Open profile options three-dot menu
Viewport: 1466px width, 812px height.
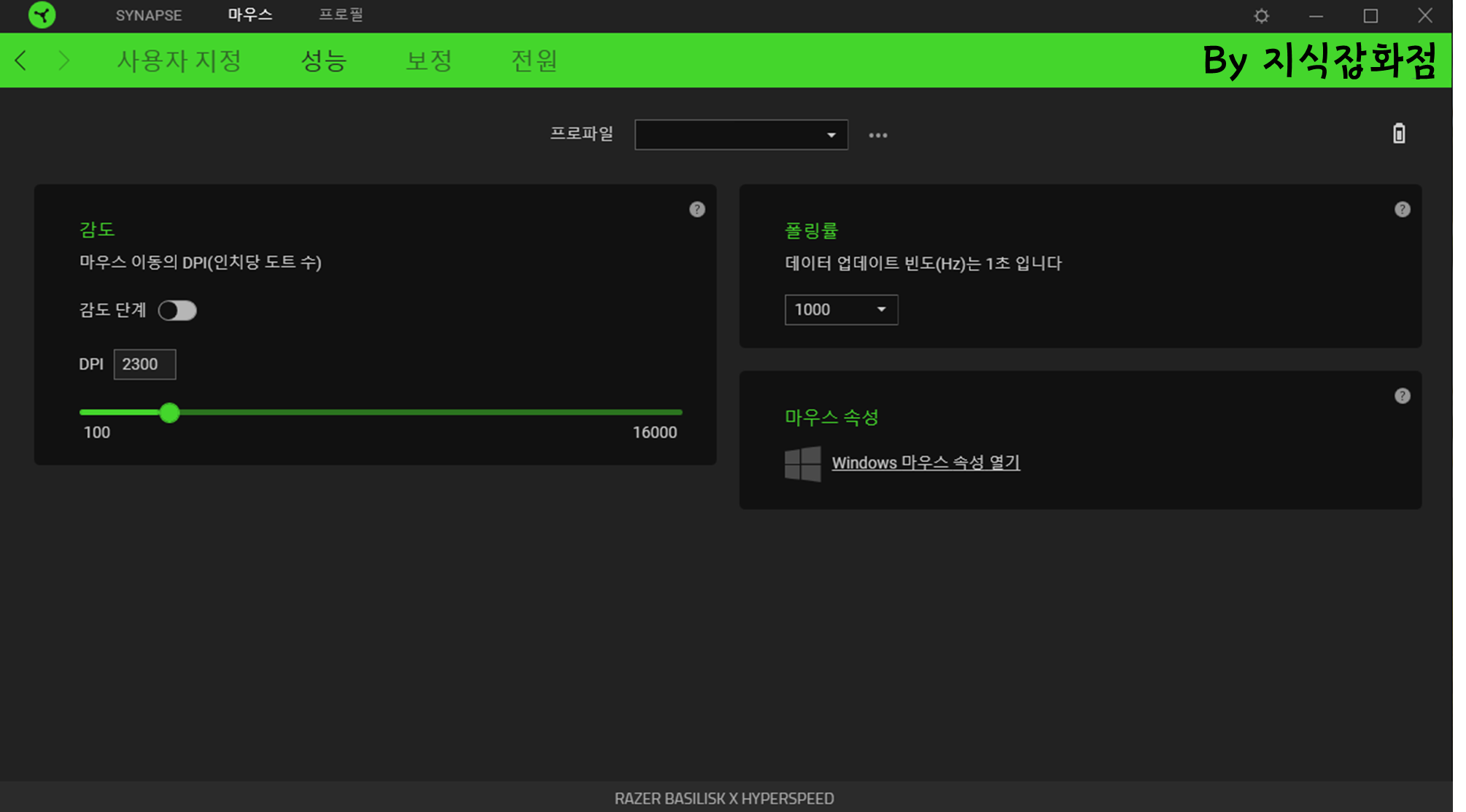tap(878, 135)
